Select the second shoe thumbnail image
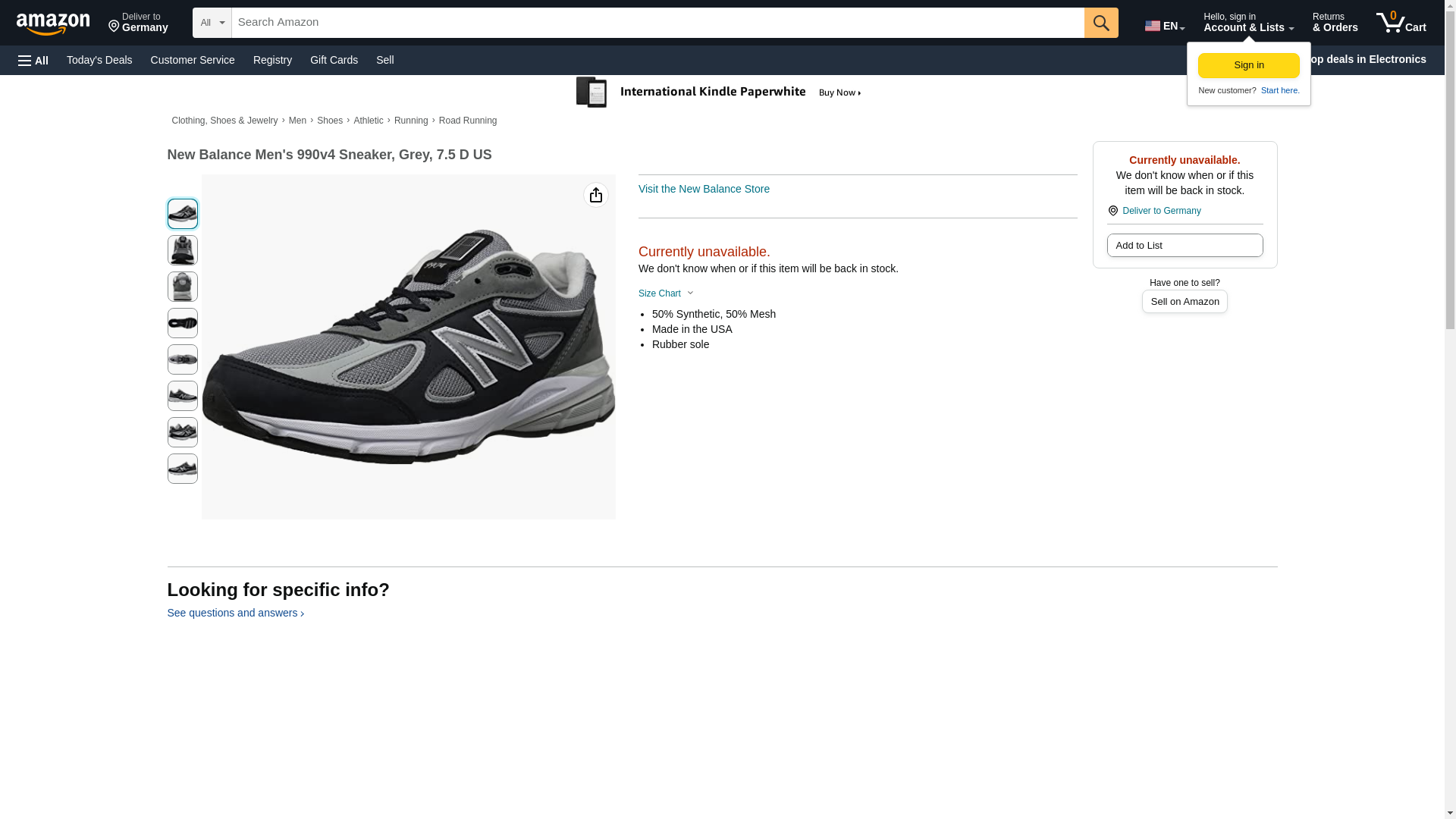This screenshot has height=819, width=1456. pos(182,250)
